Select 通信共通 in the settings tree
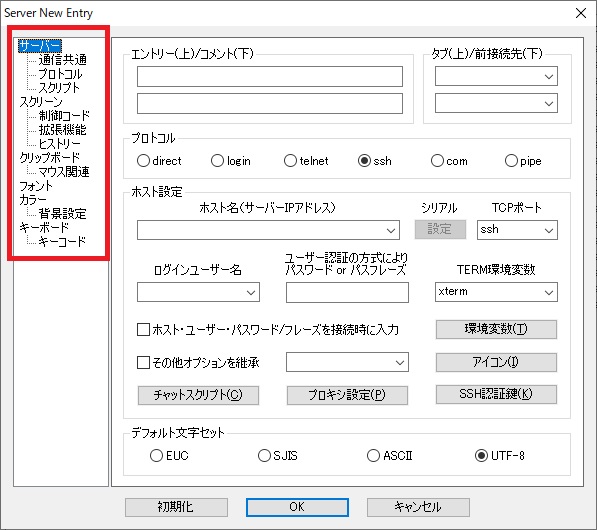 click(x=63, y=59)
